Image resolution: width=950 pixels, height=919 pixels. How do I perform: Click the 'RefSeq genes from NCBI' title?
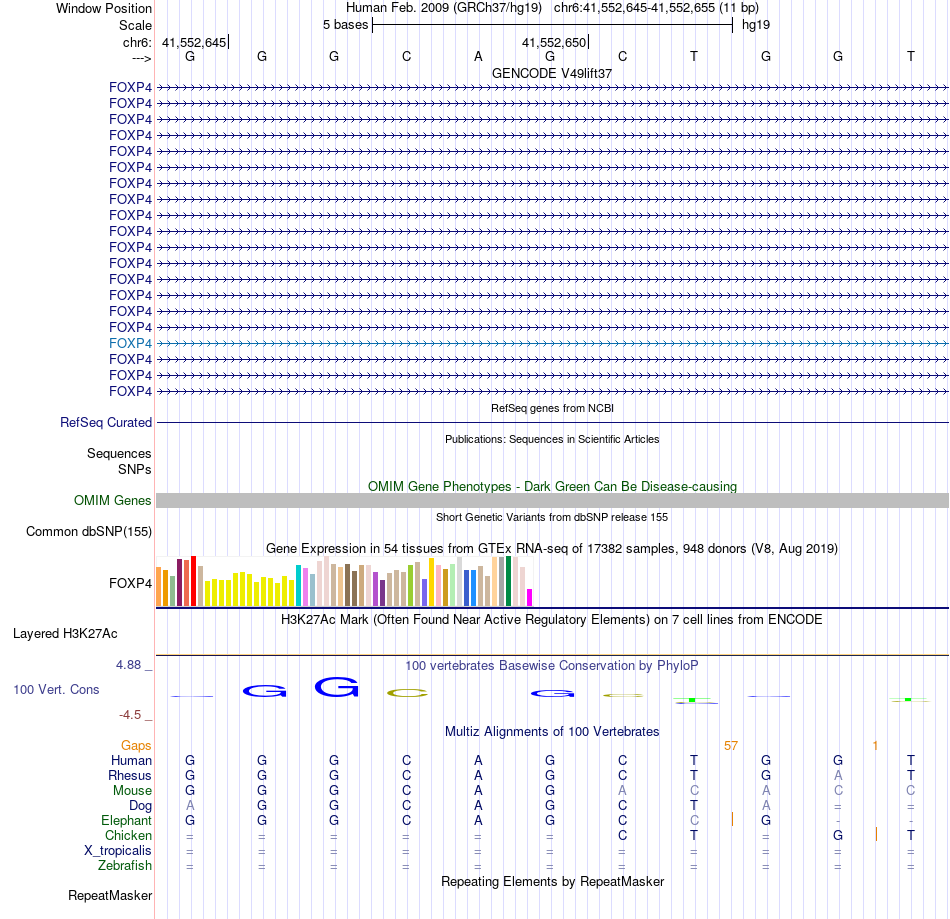[552, 408]
